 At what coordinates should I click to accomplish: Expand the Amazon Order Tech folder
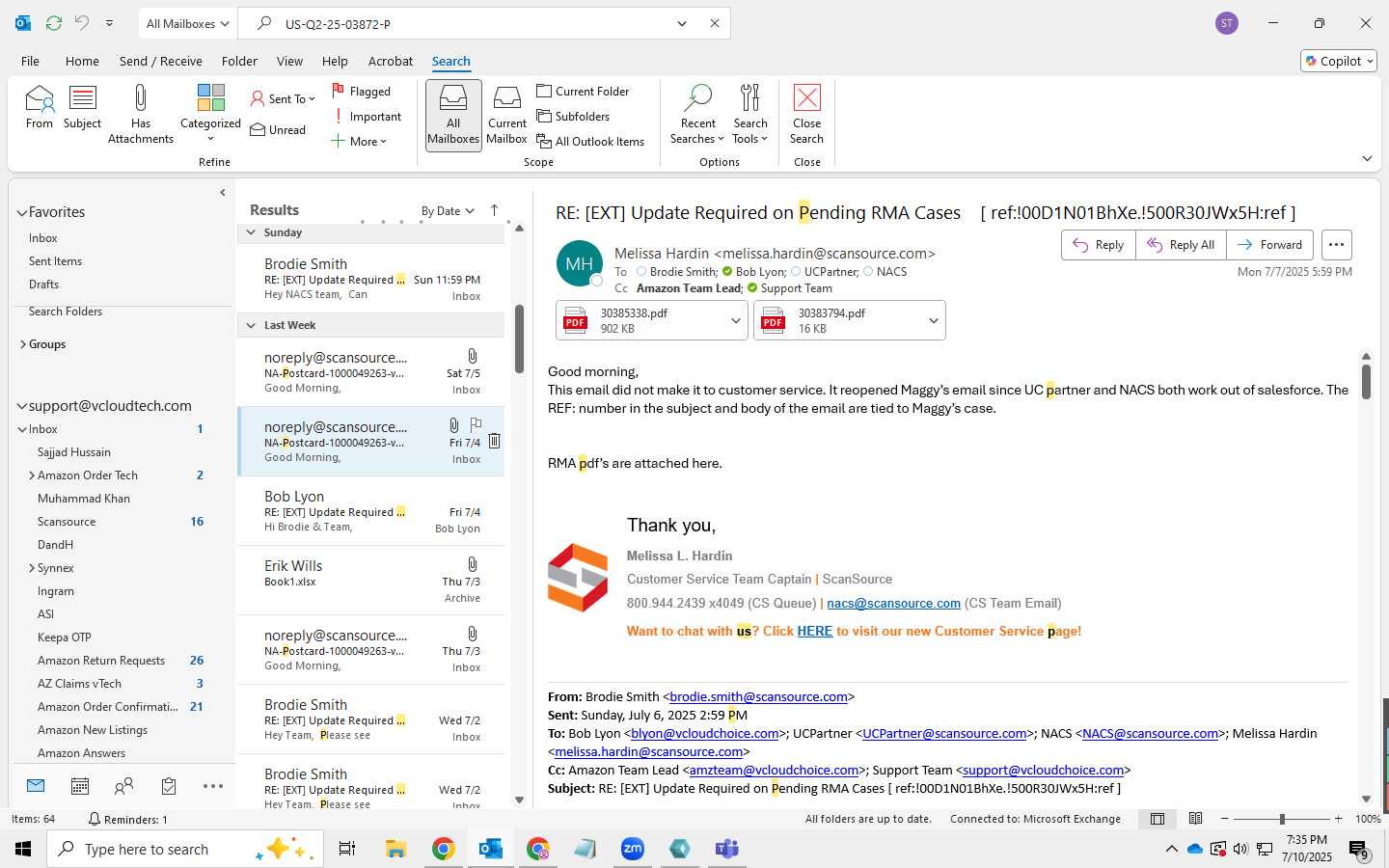(32, 475)
